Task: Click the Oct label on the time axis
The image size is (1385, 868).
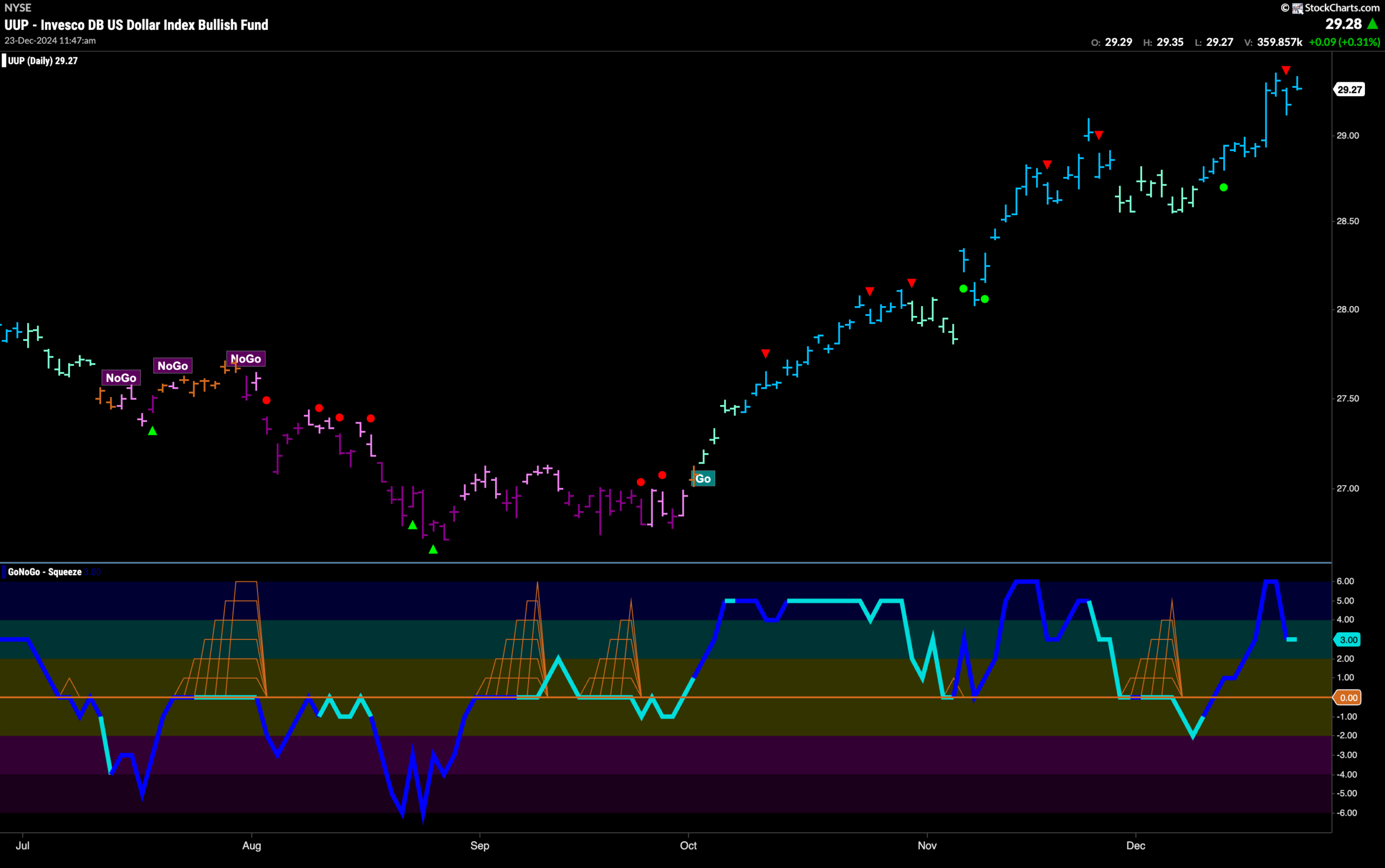Action: coord(688,846)
